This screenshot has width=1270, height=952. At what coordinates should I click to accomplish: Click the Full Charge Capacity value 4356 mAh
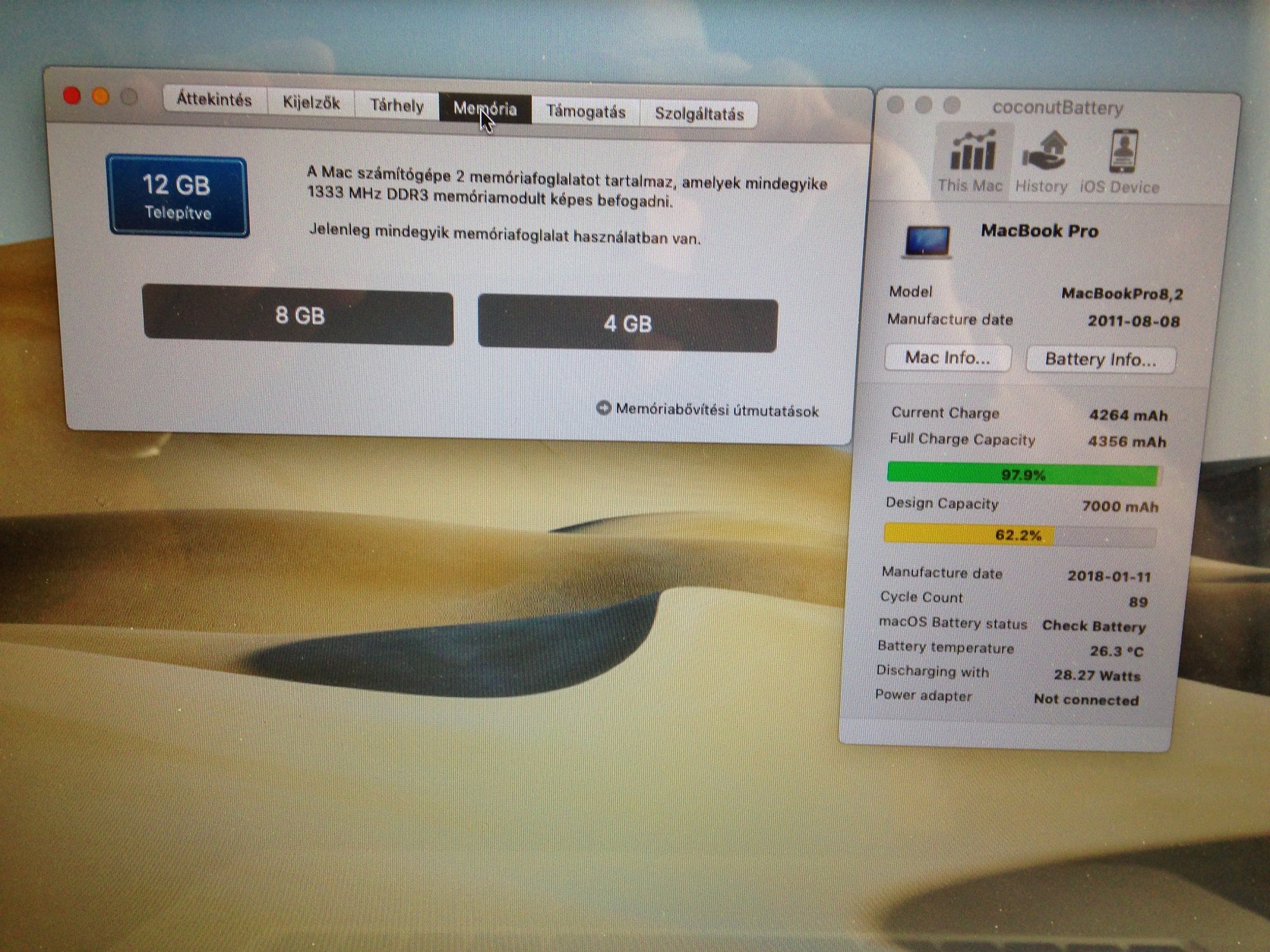(1126, 442)
